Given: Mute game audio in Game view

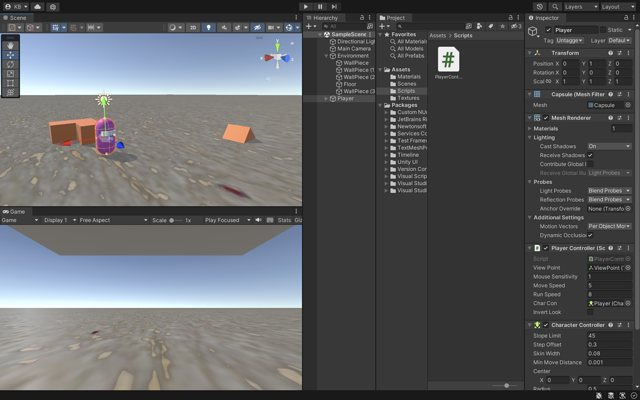Looking at the screenshot, I should (x=258, y=220).
